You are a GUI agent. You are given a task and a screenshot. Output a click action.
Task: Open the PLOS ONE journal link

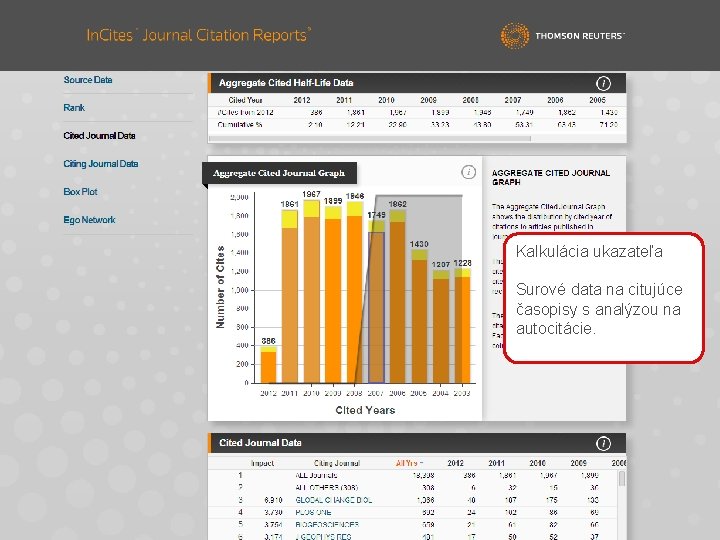pos(313,512)
